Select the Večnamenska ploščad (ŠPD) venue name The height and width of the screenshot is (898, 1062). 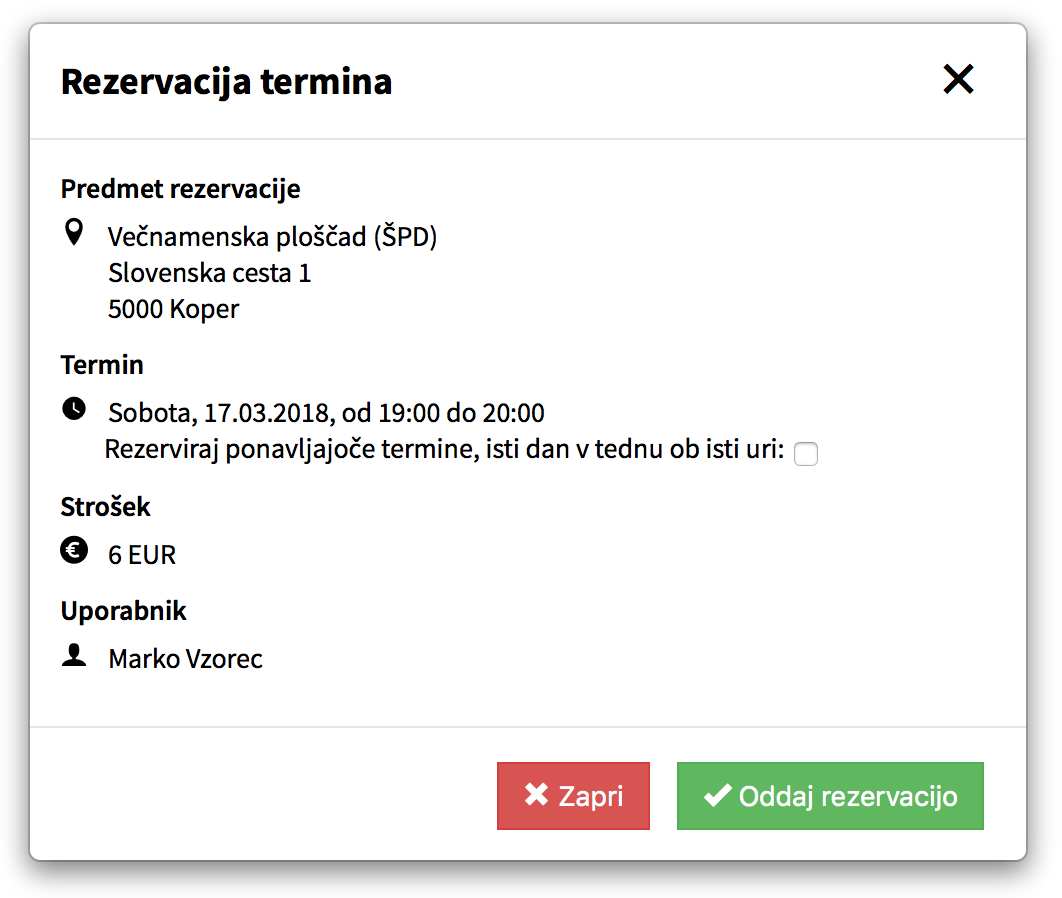[272, 237]
